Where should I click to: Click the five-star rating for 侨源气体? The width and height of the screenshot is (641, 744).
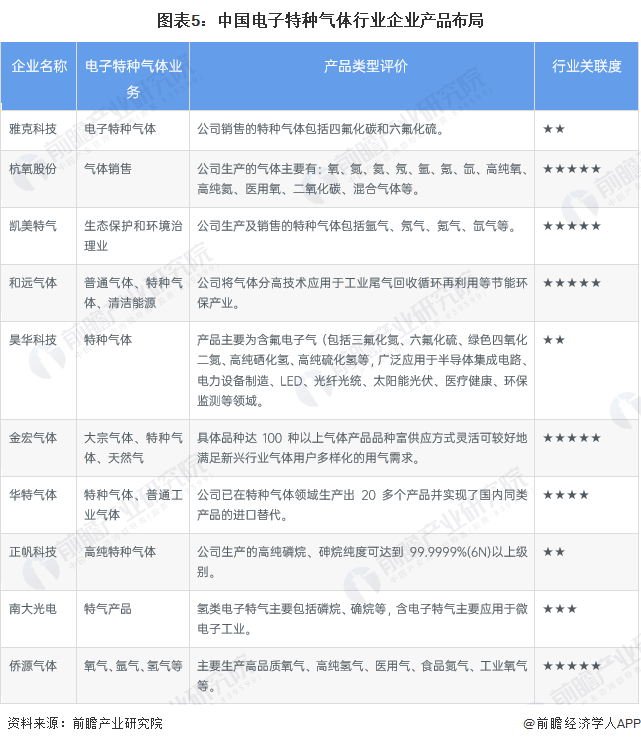point(572,666)
